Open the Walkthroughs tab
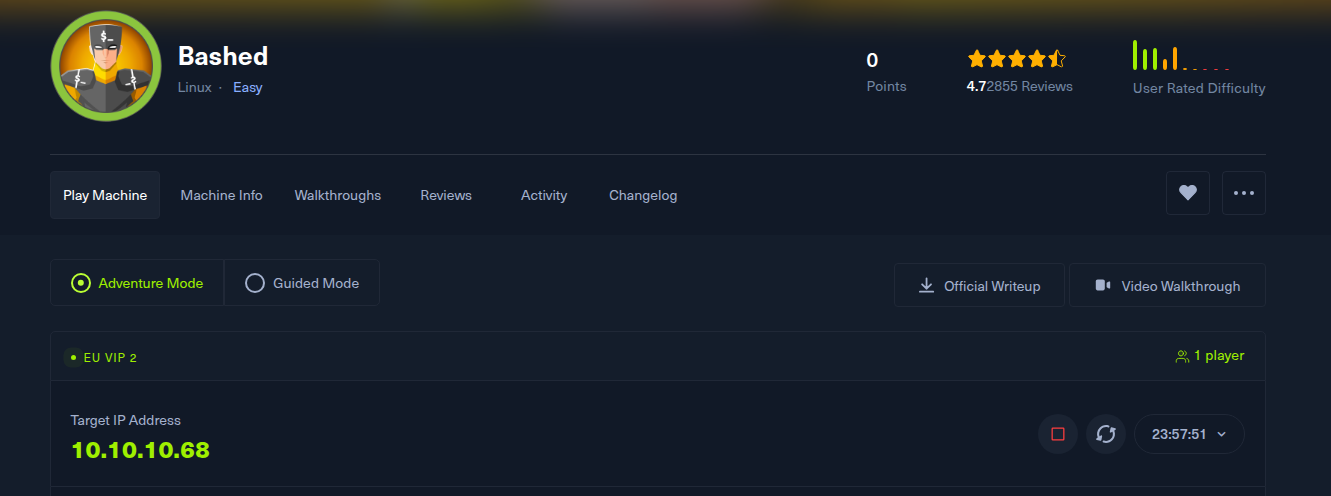The image size is (1331, 496). [x=338, y=195]
